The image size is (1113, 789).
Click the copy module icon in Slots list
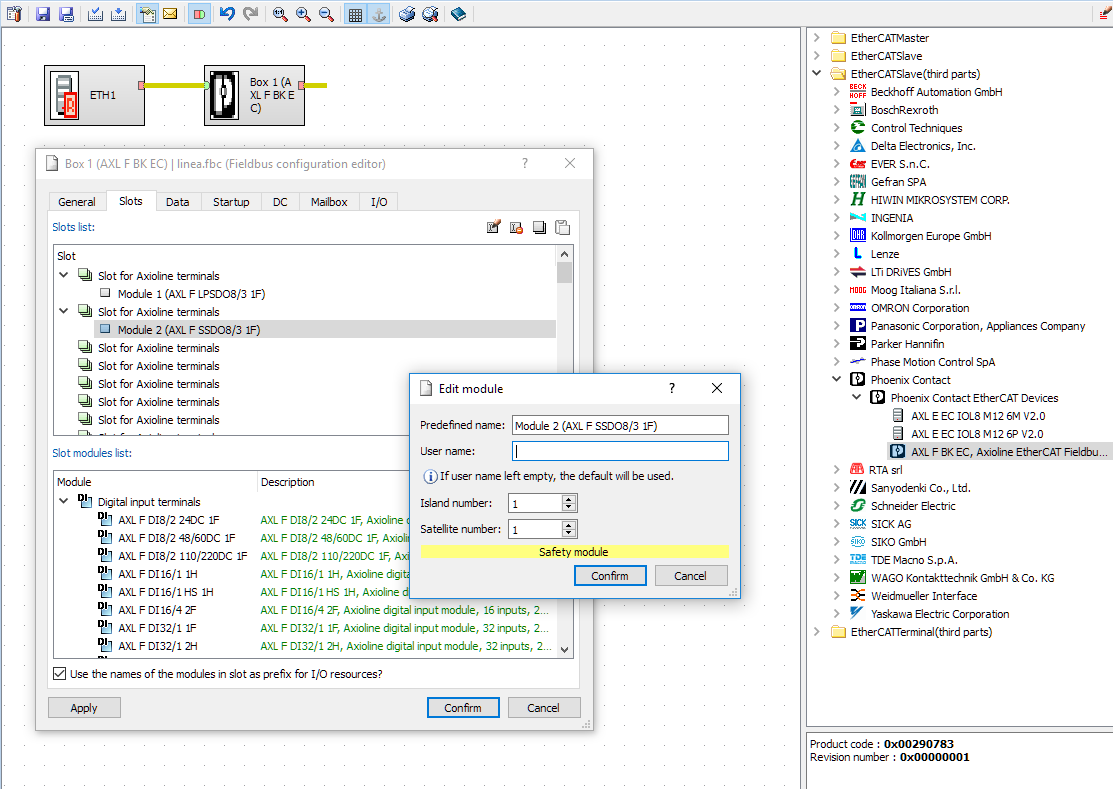pos(539,227)
